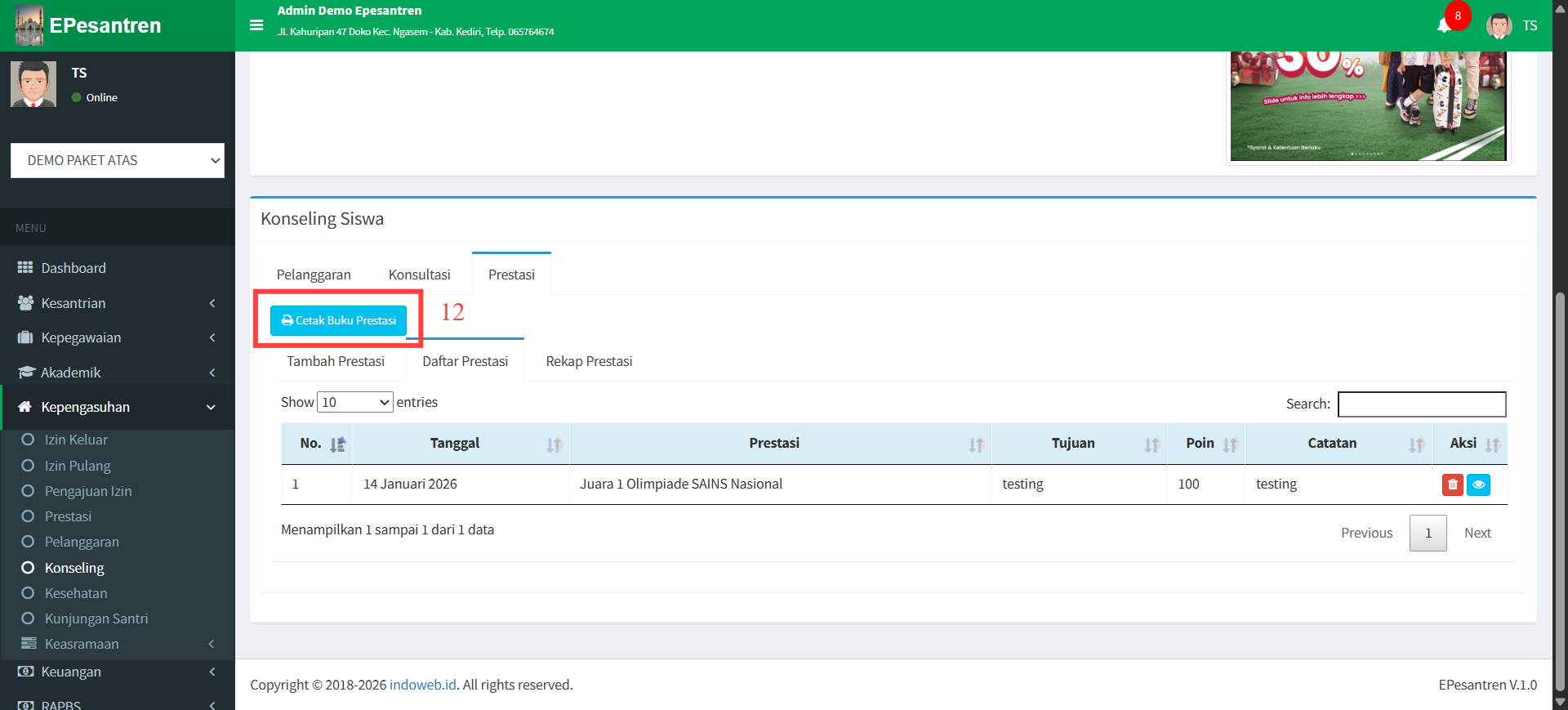This screenshot has width=1568, height=710.
Task: Open the Rekap Prestasi tab
Action: (x=589, y=361)
